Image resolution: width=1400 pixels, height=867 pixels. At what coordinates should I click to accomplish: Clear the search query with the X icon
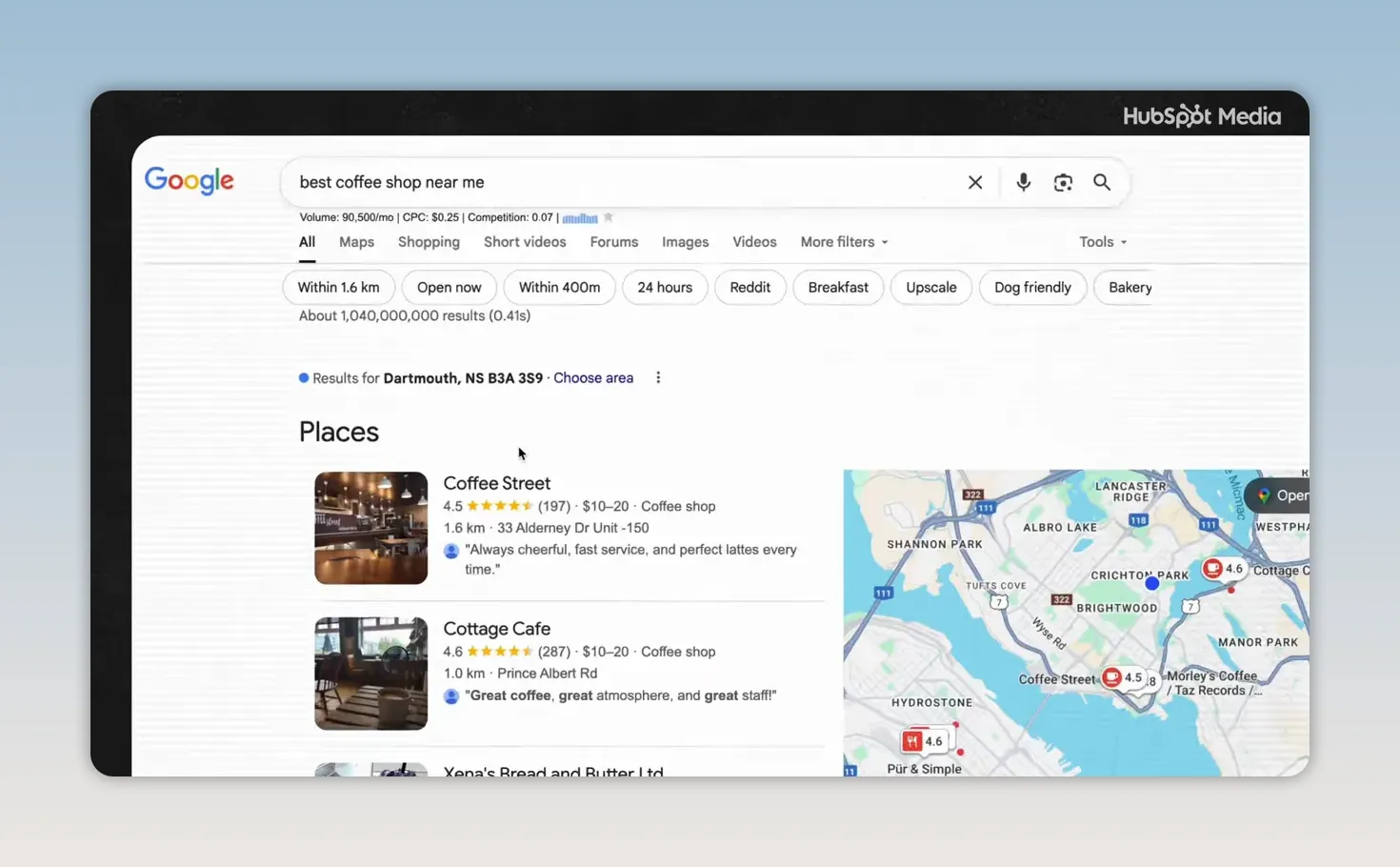[x=974, y=182]
